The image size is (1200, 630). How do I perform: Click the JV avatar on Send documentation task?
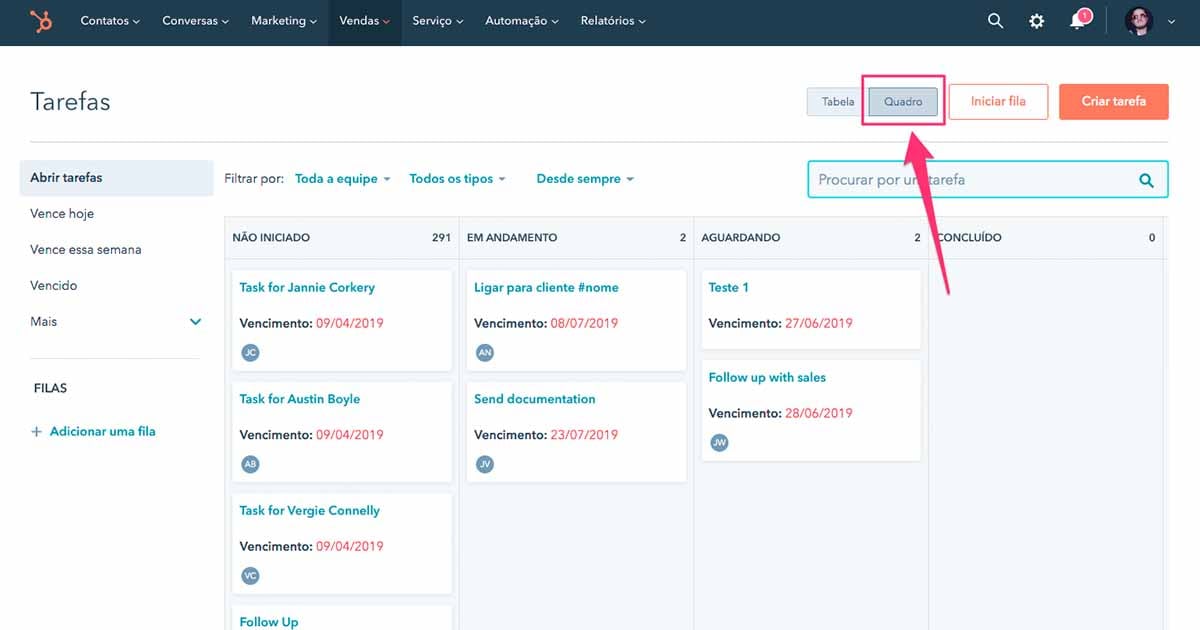click(x=485, y=464)
